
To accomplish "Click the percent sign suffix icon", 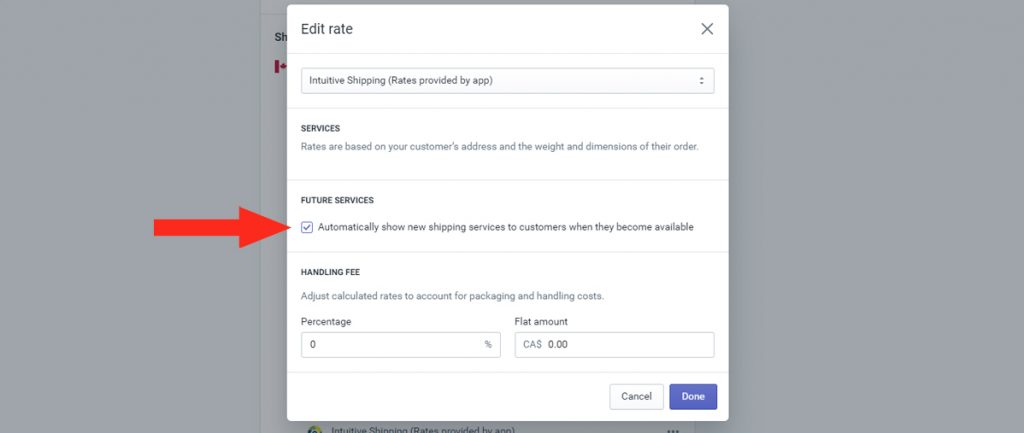I will click(488, 345).
